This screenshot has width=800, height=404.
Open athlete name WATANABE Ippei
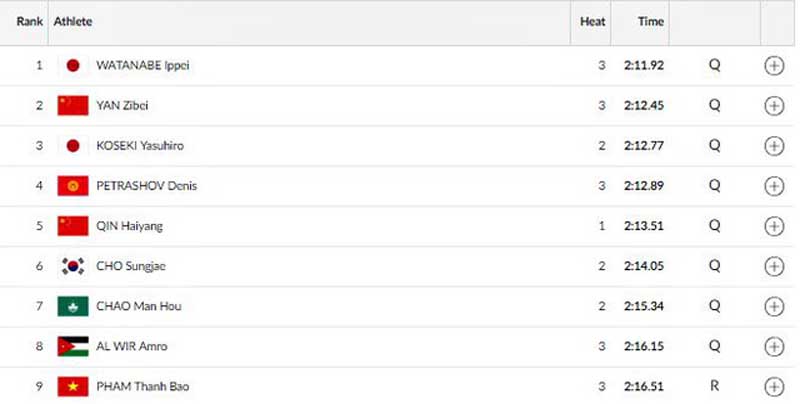143,65
